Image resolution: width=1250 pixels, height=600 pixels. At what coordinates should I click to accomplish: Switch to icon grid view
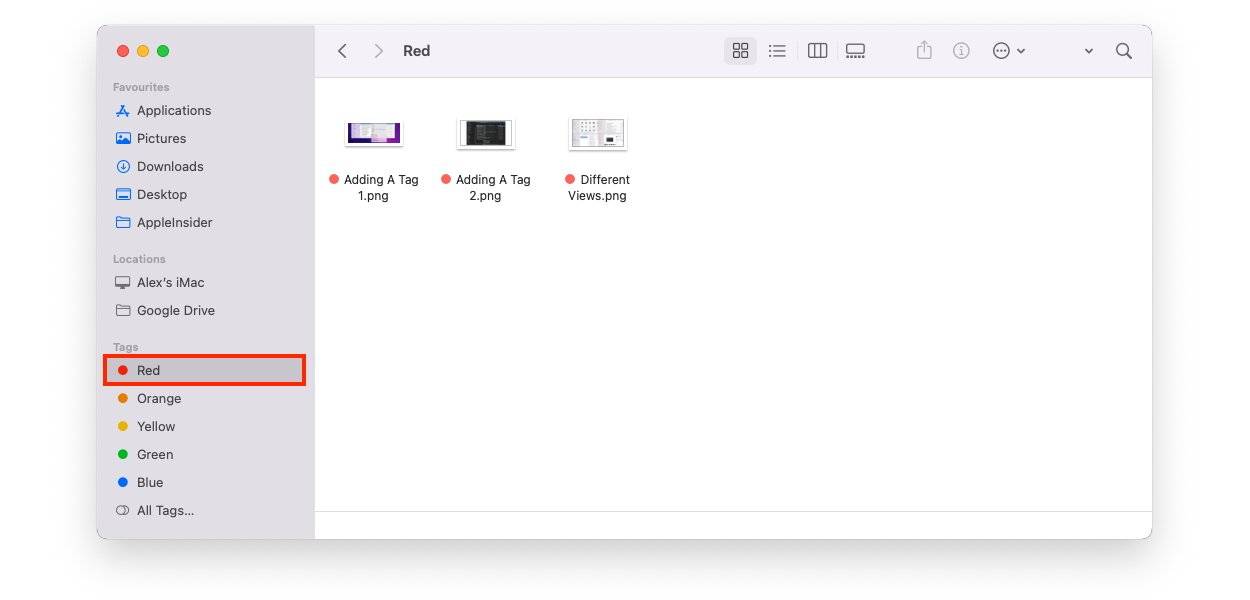(740, 51)
